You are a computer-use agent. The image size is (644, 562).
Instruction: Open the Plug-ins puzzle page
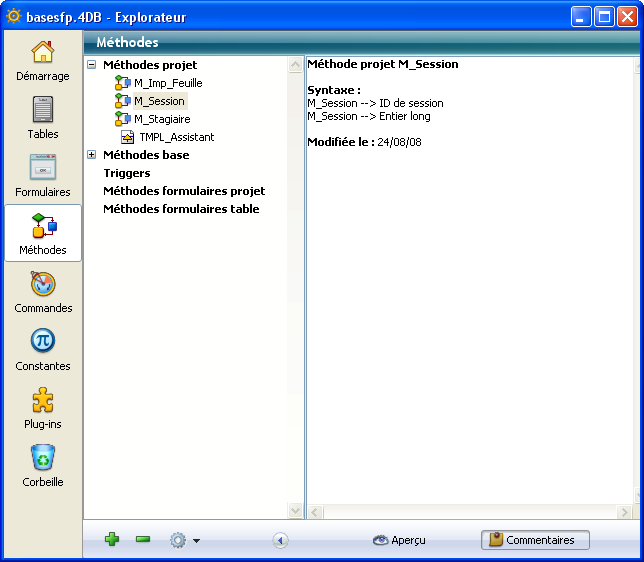[x=43, y=408]
